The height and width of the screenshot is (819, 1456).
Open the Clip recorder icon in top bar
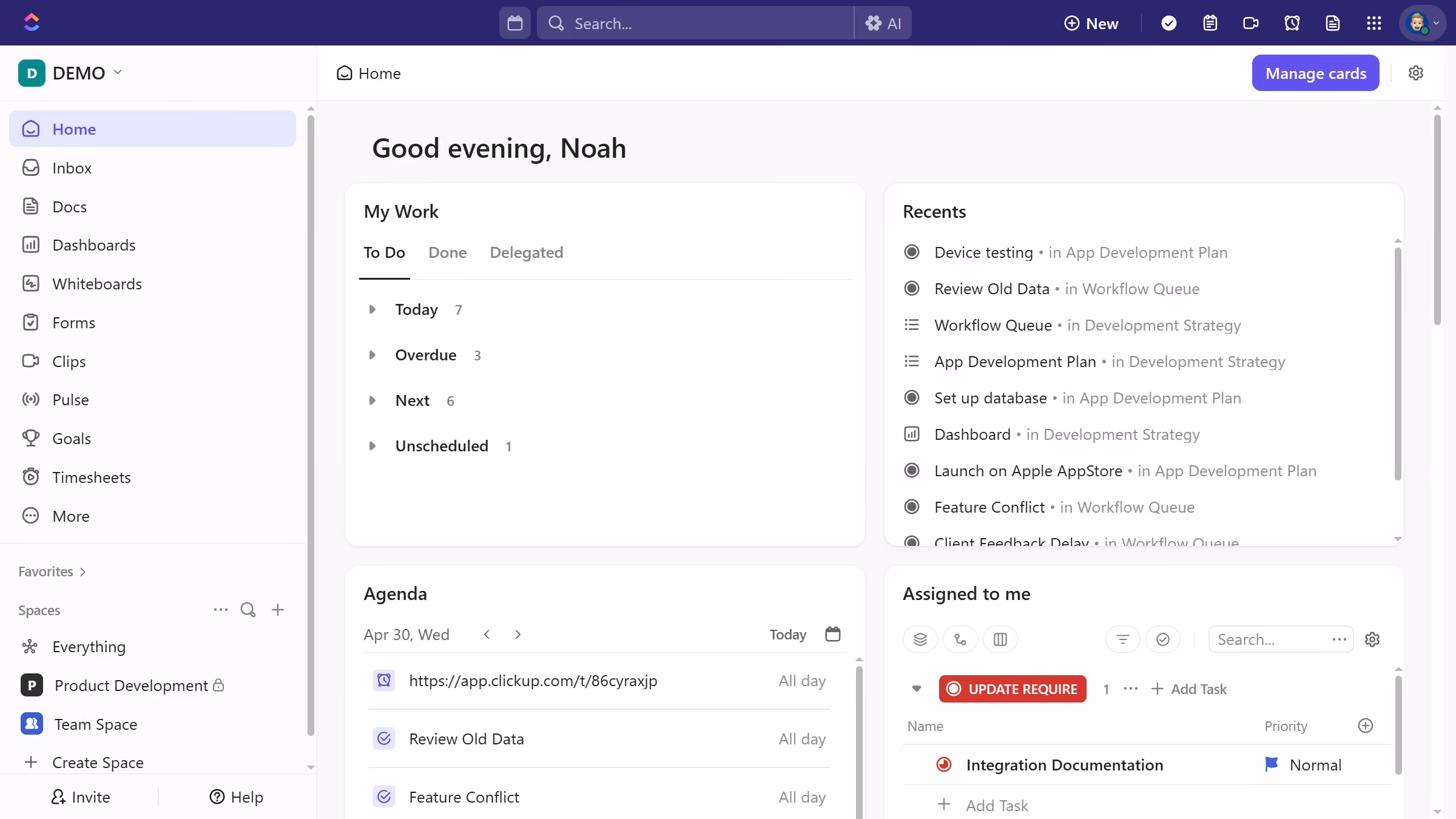click(1251, 23)
